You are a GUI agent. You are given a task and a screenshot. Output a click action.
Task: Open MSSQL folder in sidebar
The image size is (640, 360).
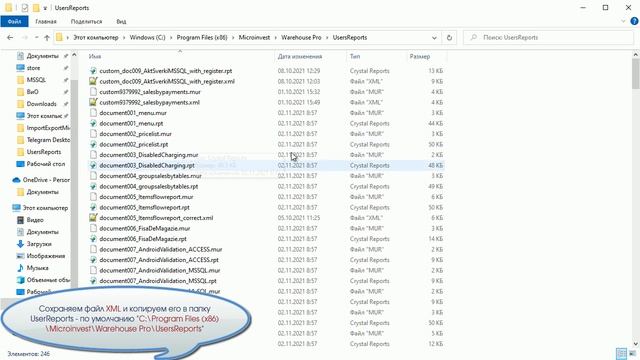click(x=36, y=80)
